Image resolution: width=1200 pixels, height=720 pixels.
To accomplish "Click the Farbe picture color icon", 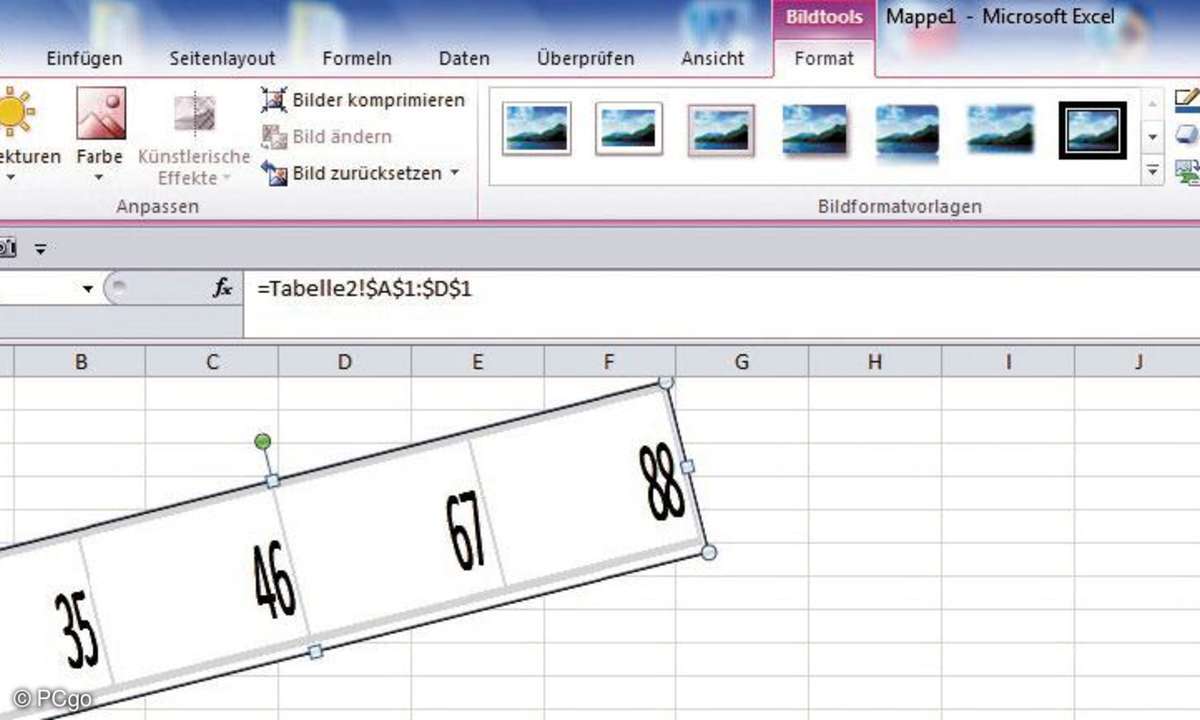I will point(101,114).
